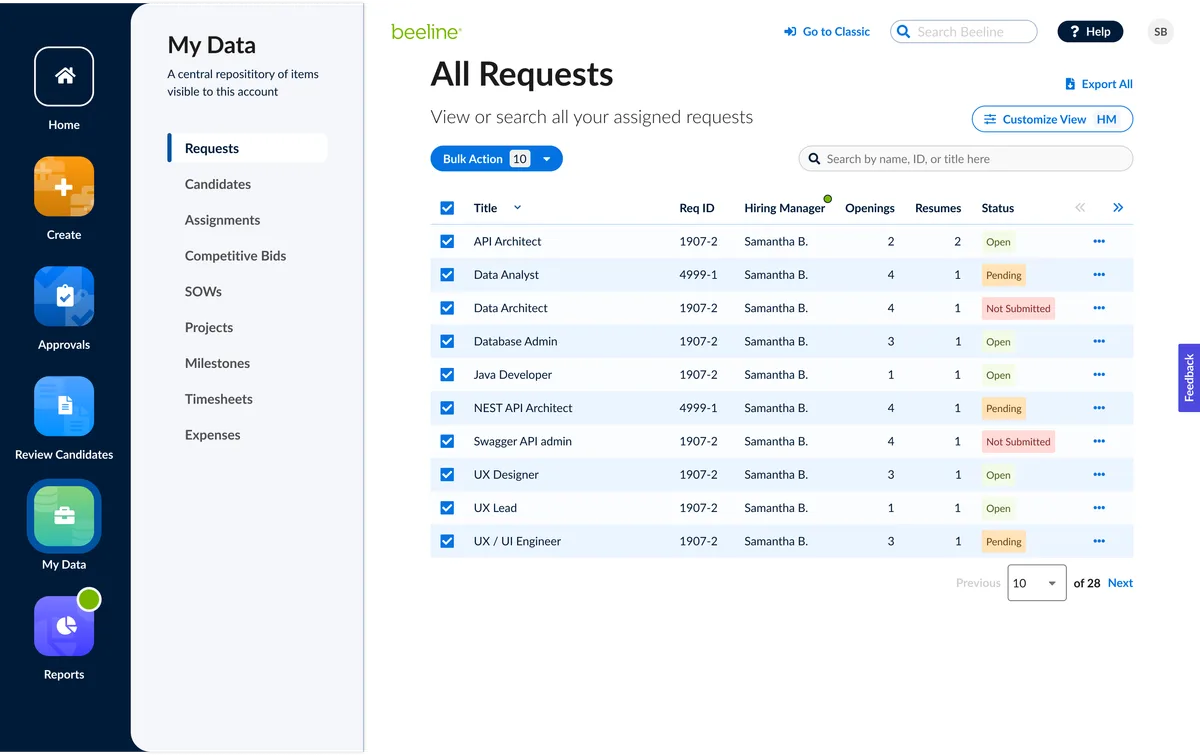1200x755 pixels.
Task: Open the Title column sort chevron
Action: [517, 208]
